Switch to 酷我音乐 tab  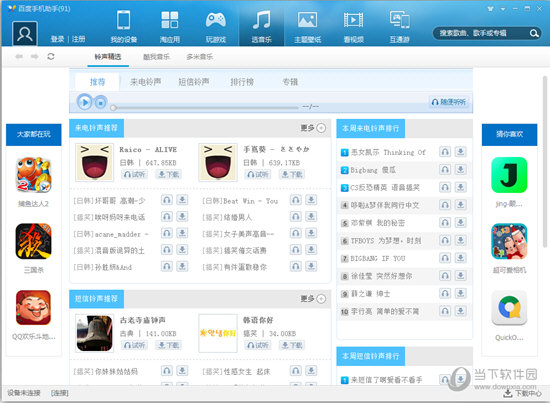pyautogui.click(x=156, y=56)
